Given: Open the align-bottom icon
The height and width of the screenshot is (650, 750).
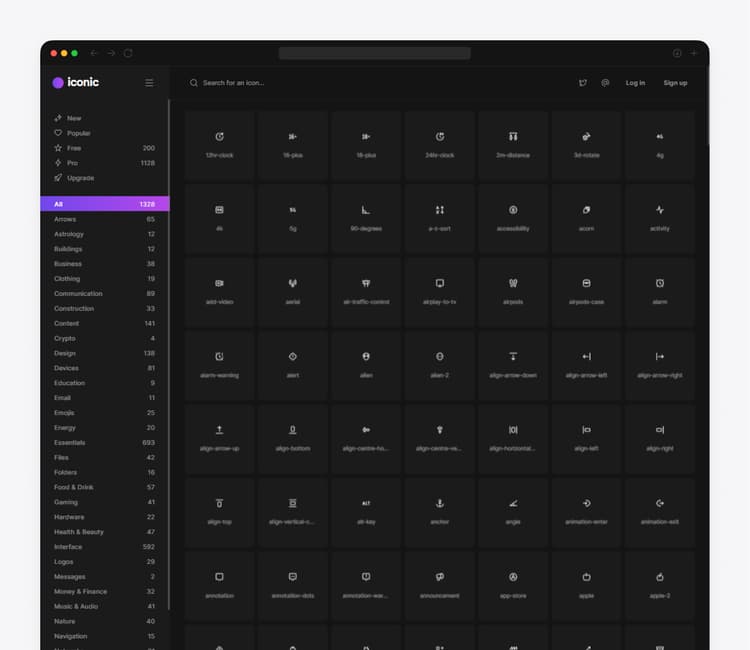Looking at the screenshot, I should click(x=293, y=439).
